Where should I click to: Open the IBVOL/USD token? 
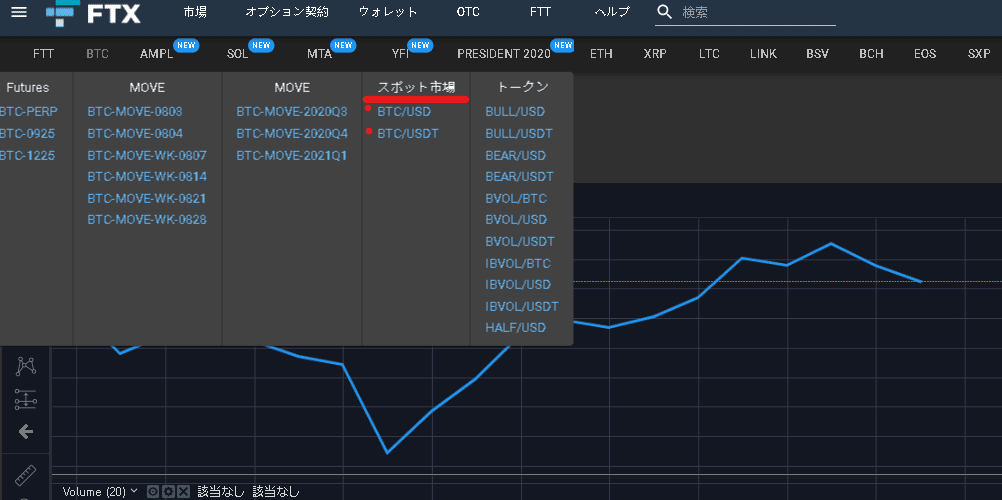pyautogui.click(x=518, y=284)
